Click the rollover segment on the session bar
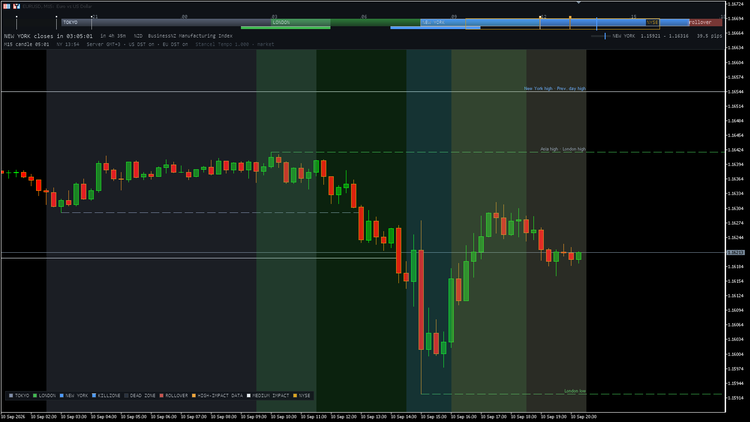Image resolution: width=750 pixels, height=422 pixels. point(706,22)
